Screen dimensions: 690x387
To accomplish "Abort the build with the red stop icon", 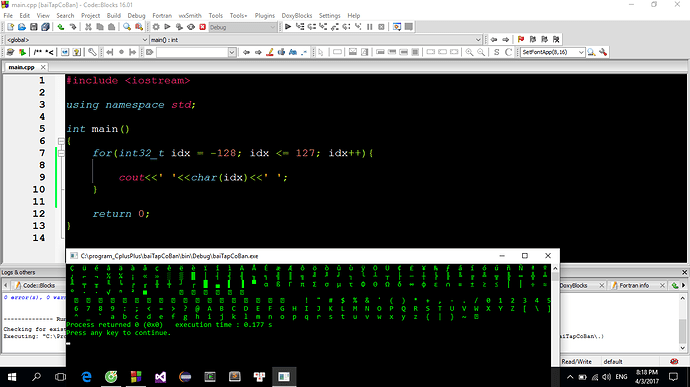I will pyautogui.click(x=202, y=27).
